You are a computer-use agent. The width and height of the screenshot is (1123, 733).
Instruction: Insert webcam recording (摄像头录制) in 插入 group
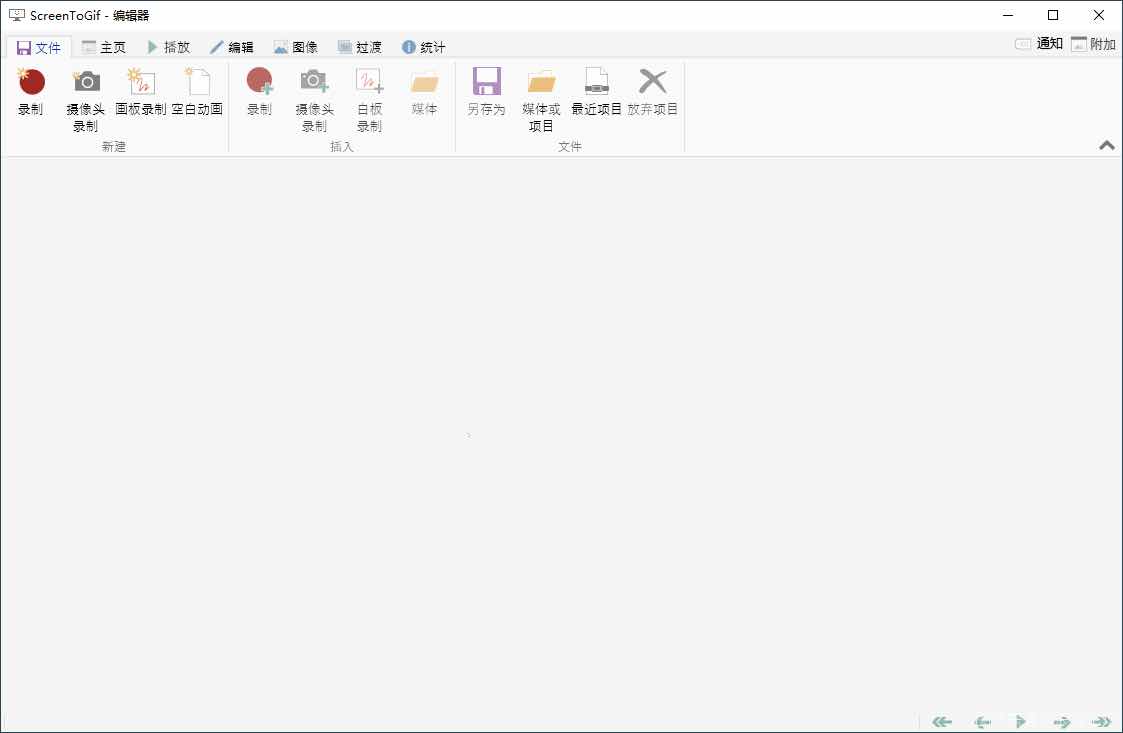pos(314,100)
